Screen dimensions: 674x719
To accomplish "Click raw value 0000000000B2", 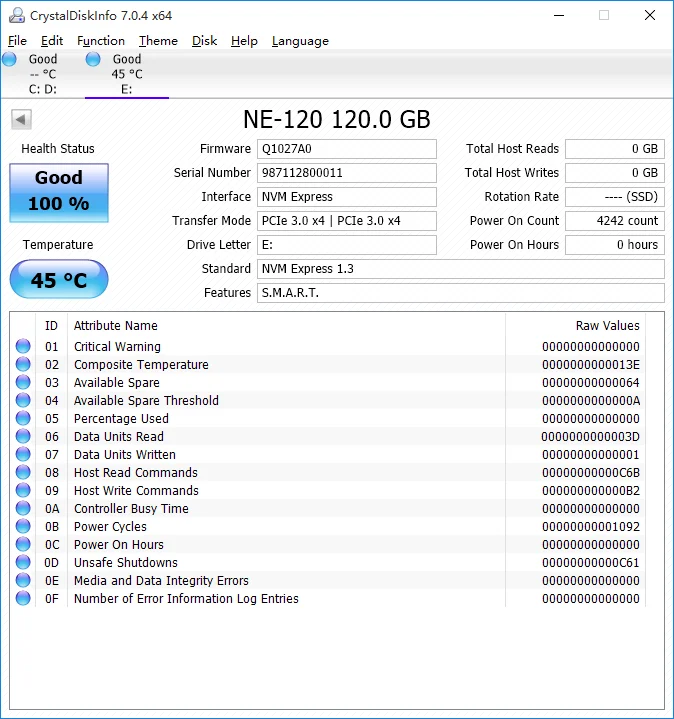I will [591, 491].
